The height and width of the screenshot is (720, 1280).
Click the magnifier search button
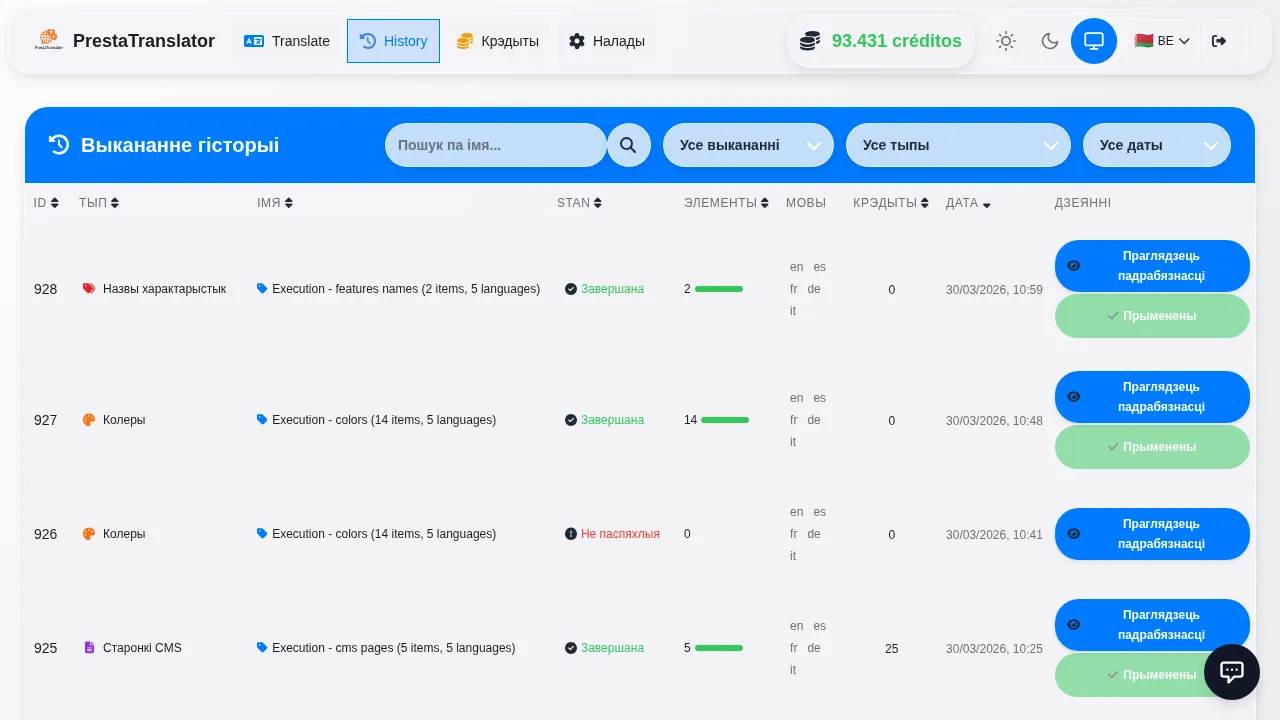point(628,145)
